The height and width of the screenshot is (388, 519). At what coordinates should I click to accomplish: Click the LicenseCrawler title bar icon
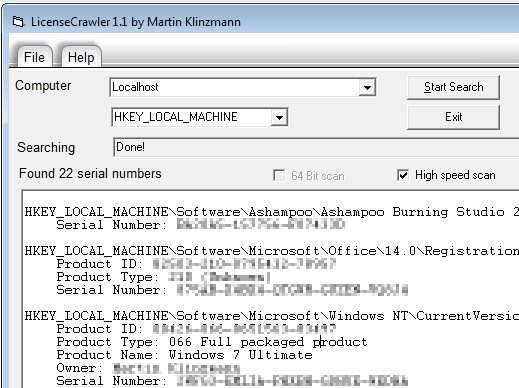(x=18, y=22)
